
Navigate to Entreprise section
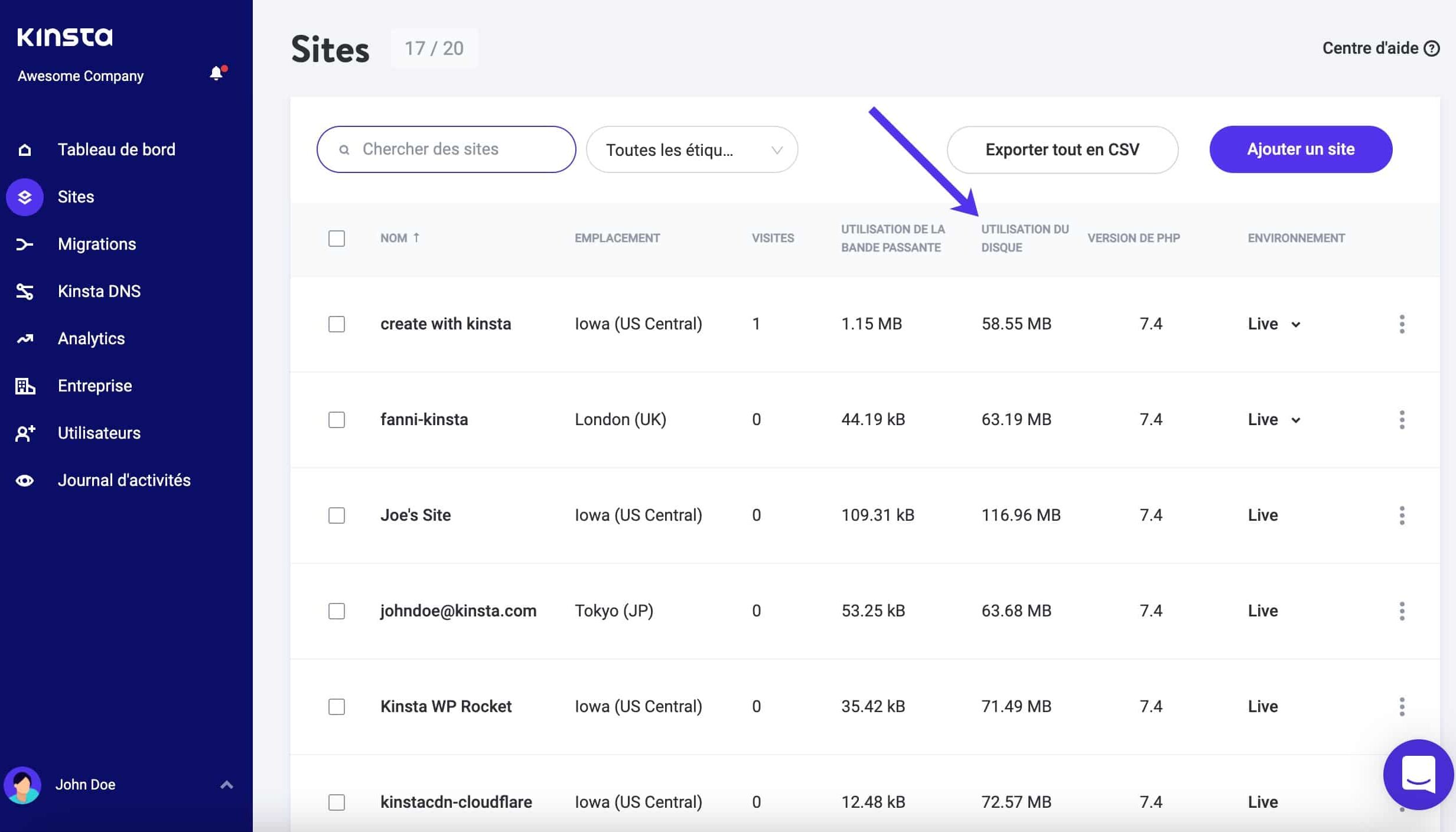(x=94, y=385)
